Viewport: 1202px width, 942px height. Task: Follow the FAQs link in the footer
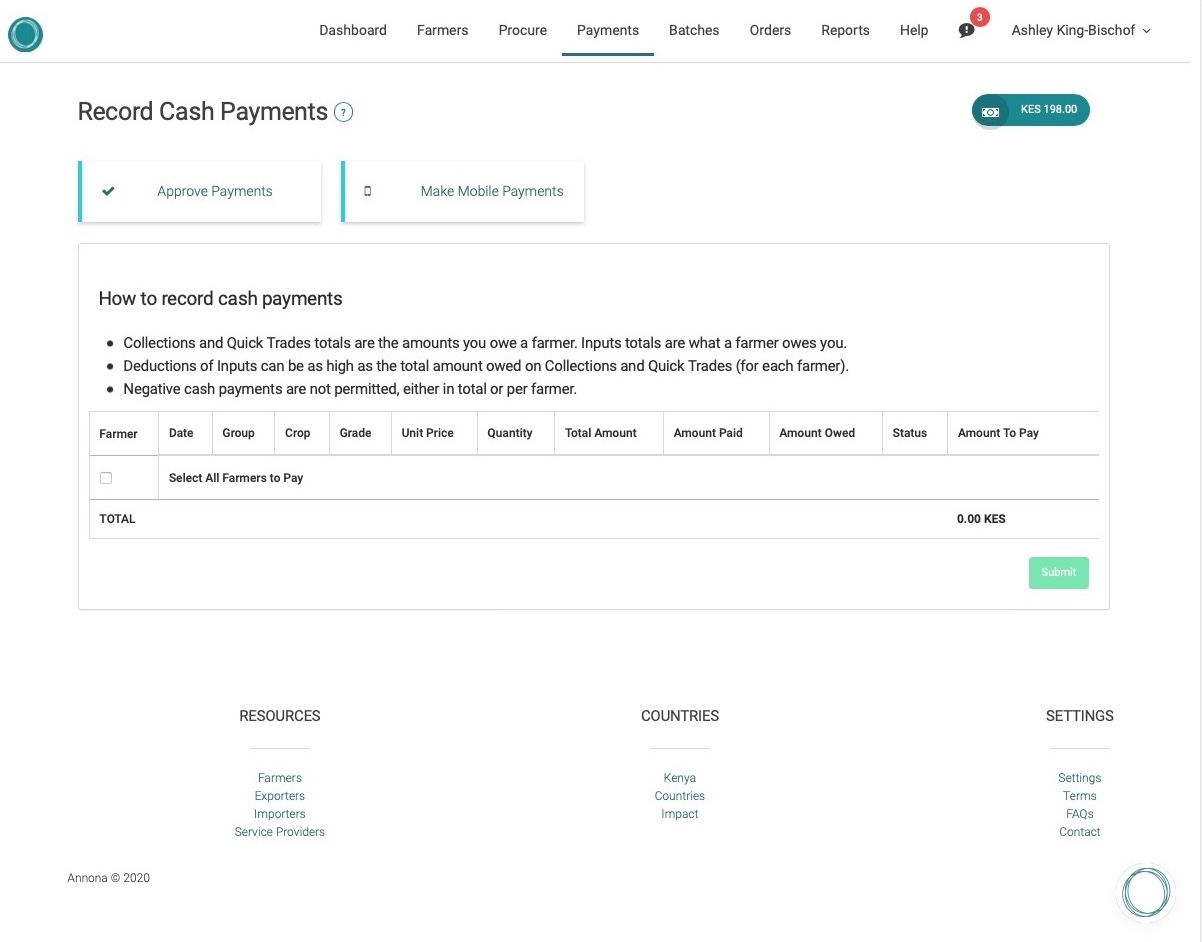[1079, 814]
